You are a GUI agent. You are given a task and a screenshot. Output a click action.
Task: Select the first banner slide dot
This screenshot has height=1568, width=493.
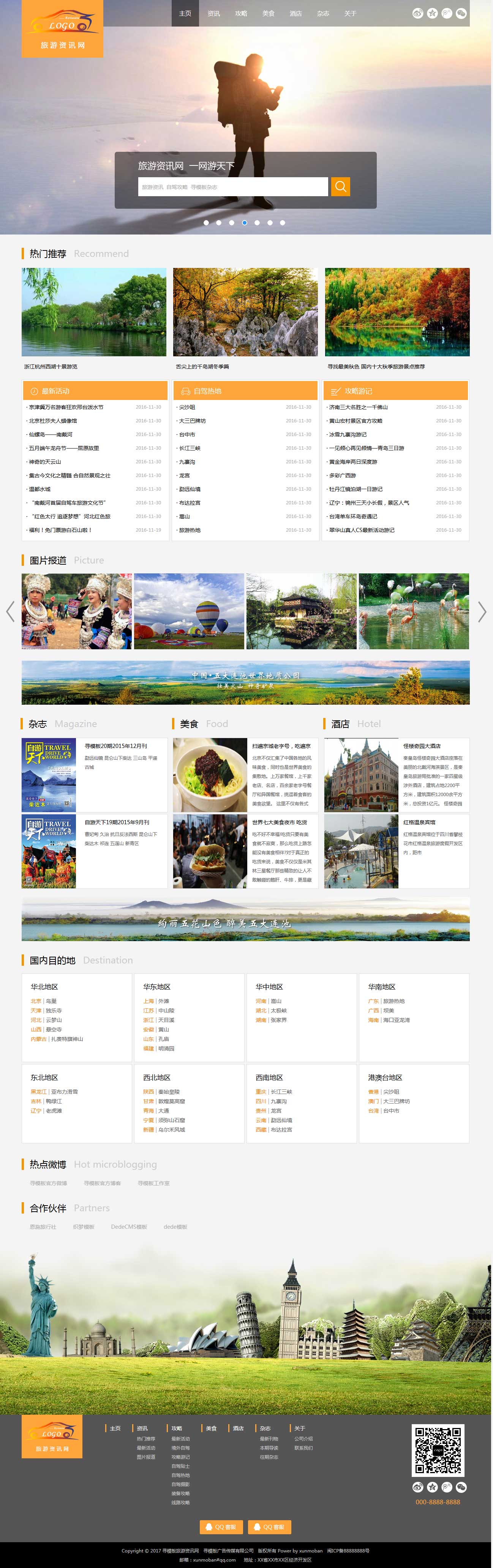[206, 223]
